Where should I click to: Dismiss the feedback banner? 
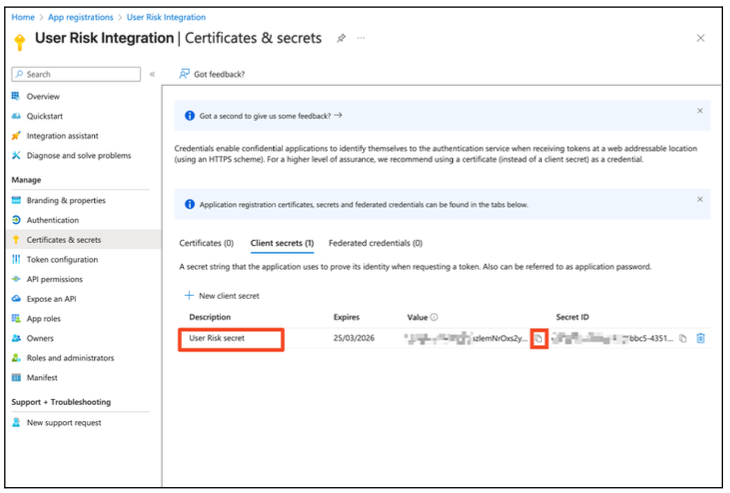(700, 111)
